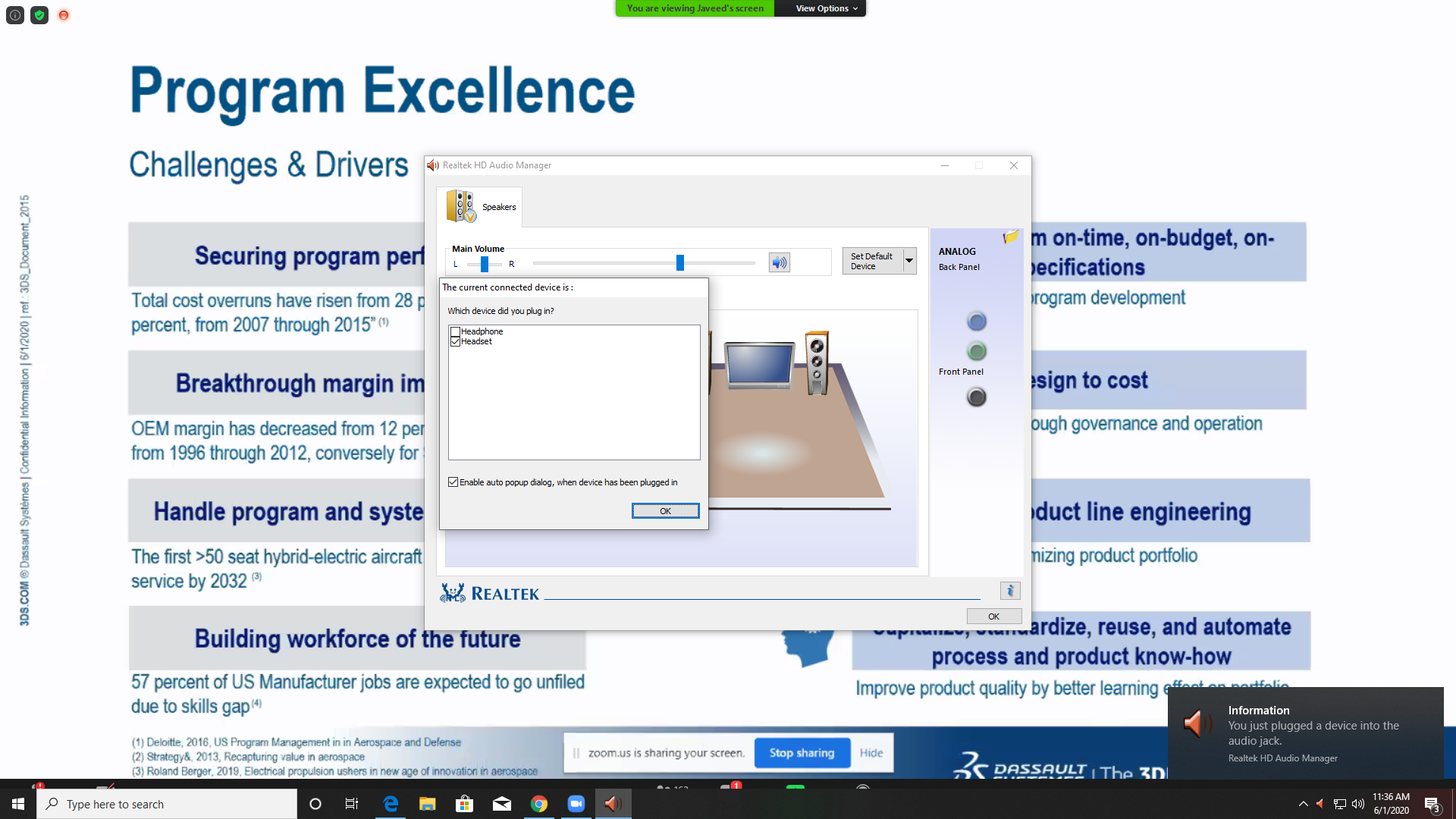
Task: Click the monitor in the room illustration
Action: coord(758,365)
